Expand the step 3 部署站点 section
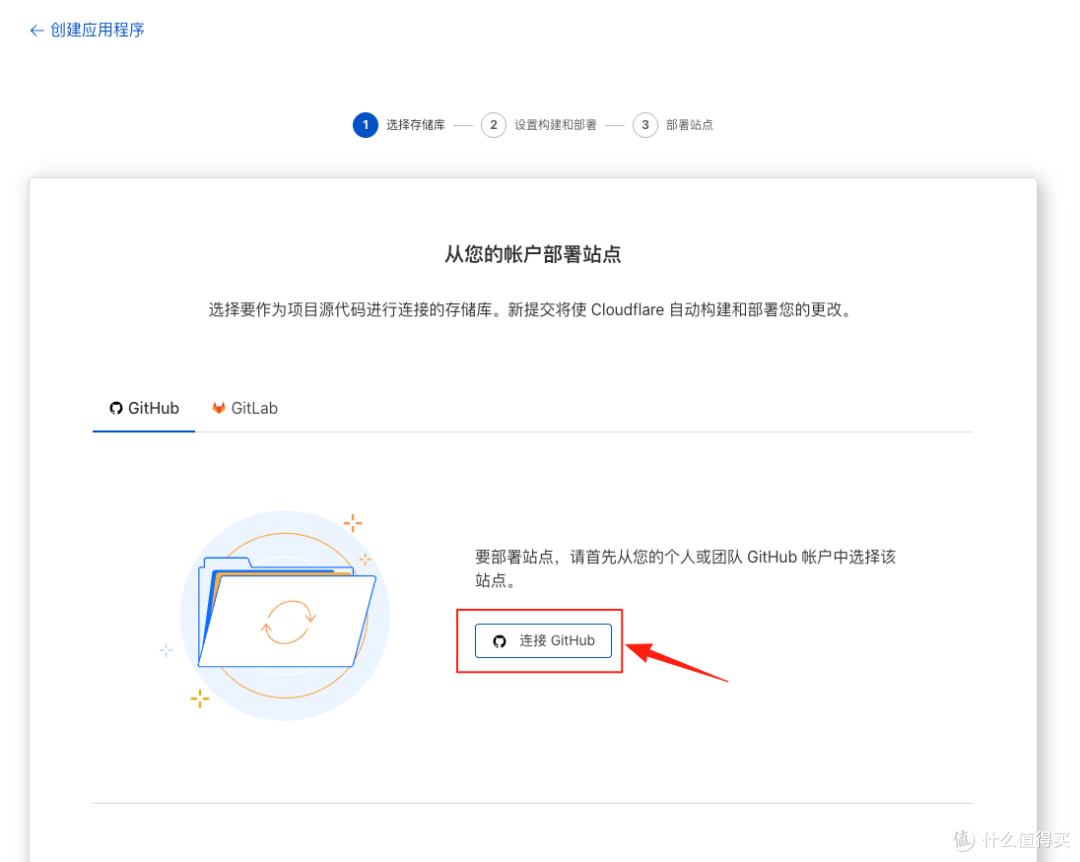Viewport: 1080px width, 862px height. [x=692, y=124]
